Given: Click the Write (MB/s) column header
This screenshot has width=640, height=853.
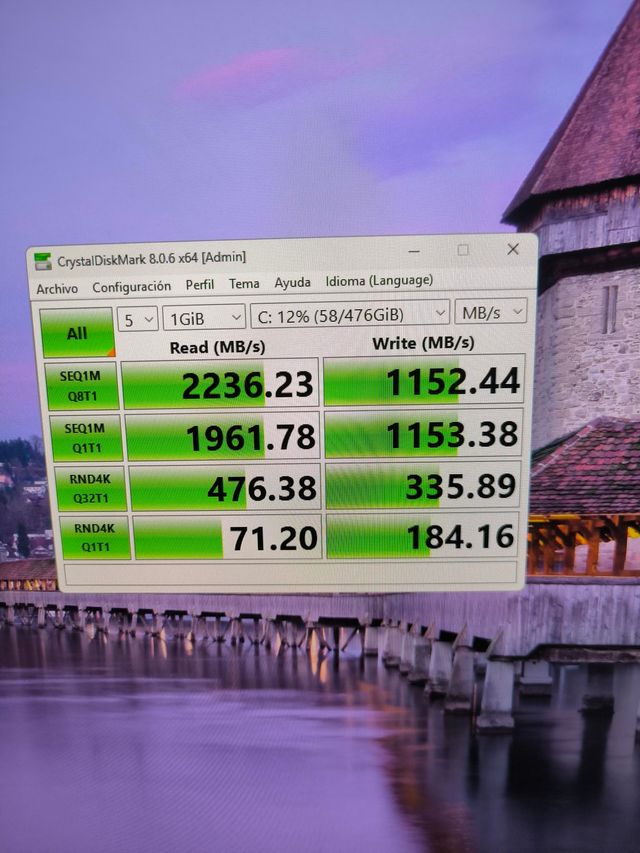Looking at the screenshot, I should [x=423, y=343].
